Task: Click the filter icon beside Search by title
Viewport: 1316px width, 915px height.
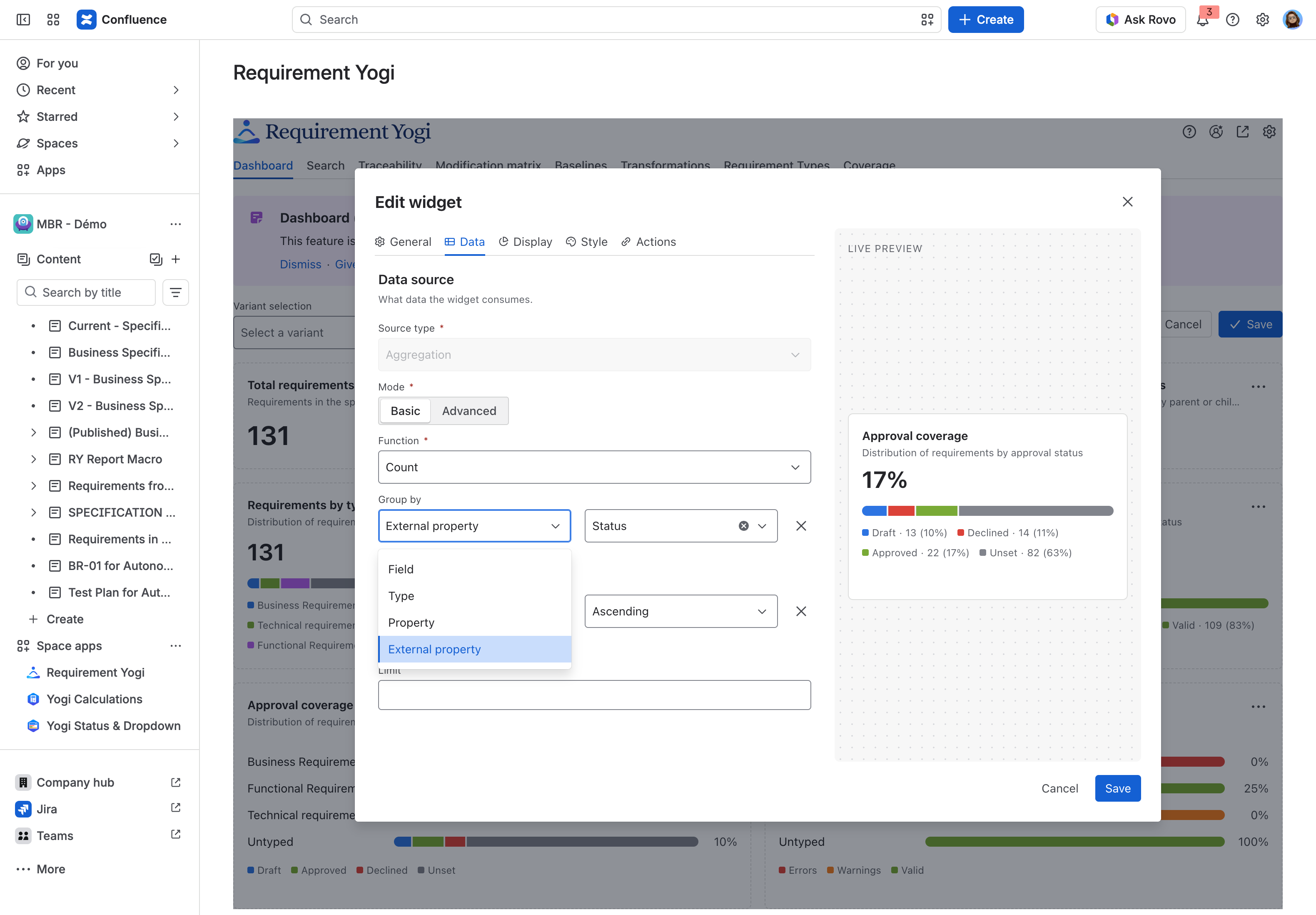Action: tap(176, 292)
